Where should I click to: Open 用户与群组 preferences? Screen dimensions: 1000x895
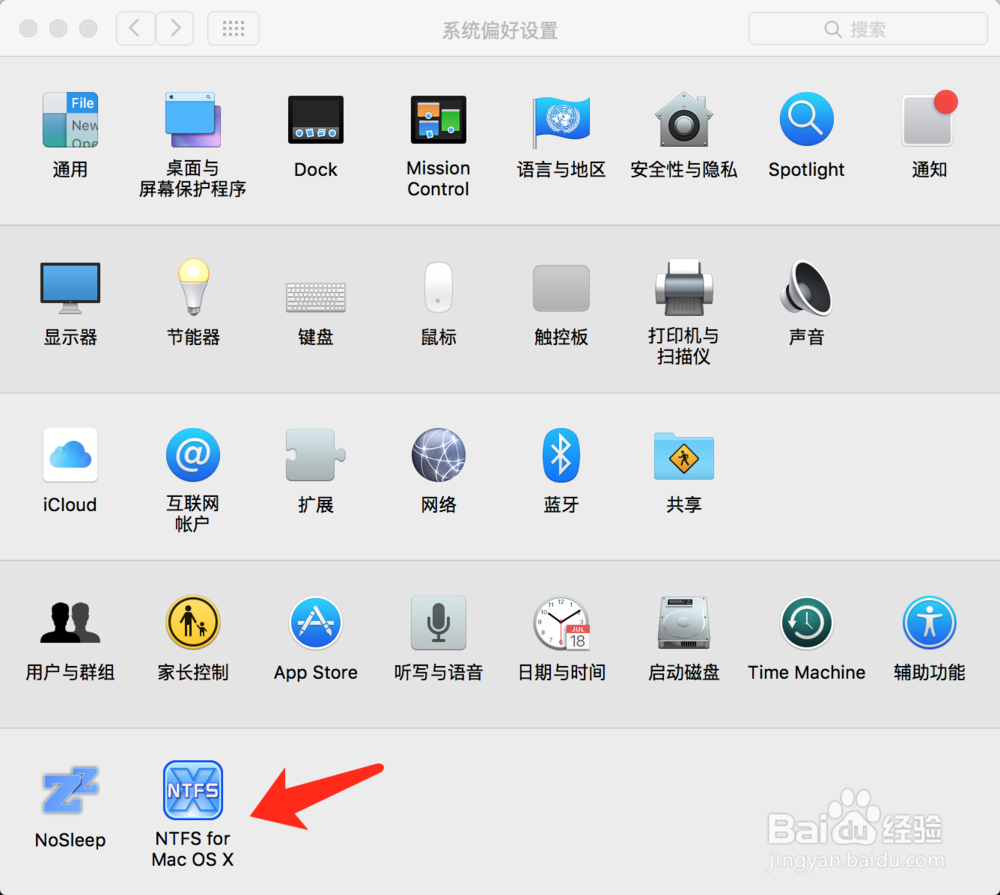point(70,622)
